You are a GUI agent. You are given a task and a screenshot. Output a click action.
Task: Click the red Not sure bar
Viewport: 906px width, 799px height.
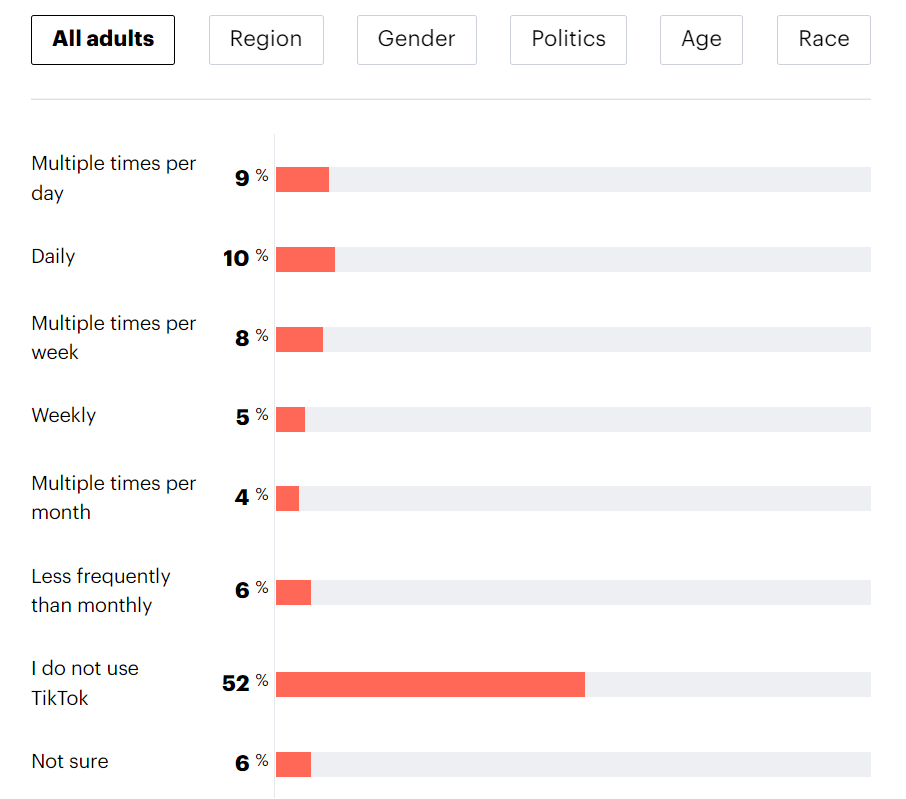pyautogui.click(x=293, y=764)
